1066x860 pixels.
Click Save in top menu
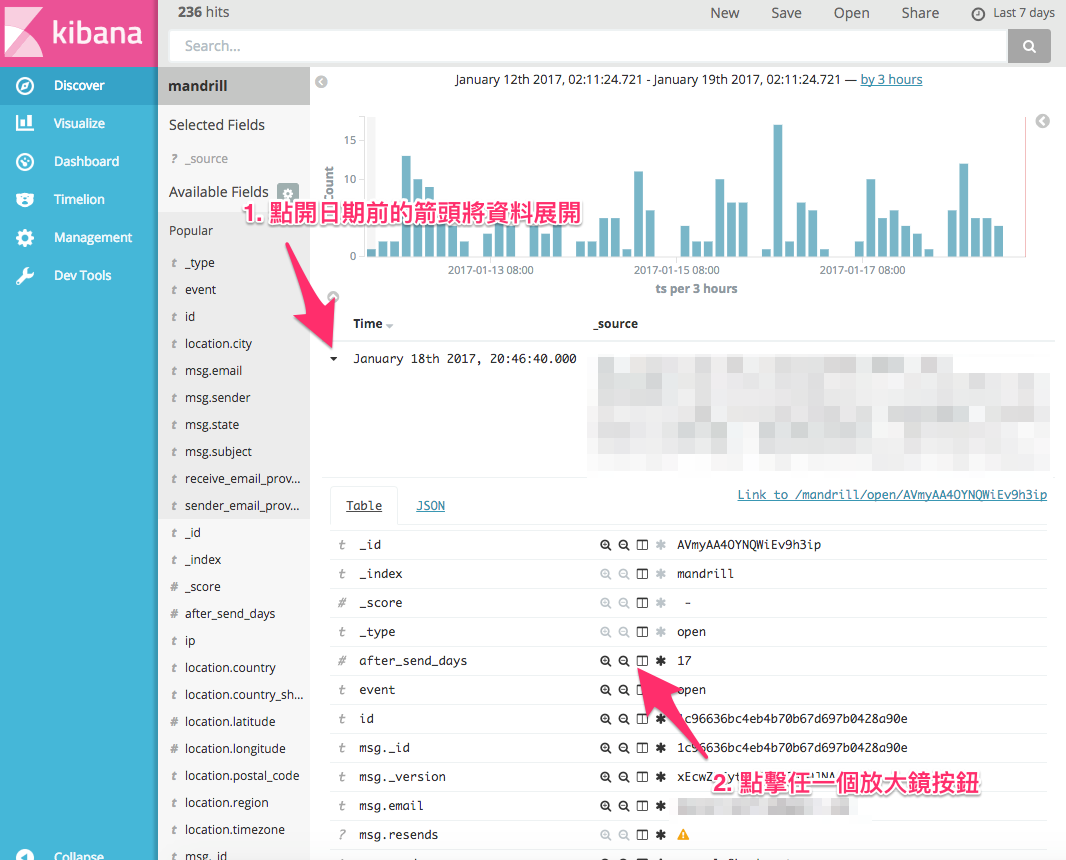(786, 13)
